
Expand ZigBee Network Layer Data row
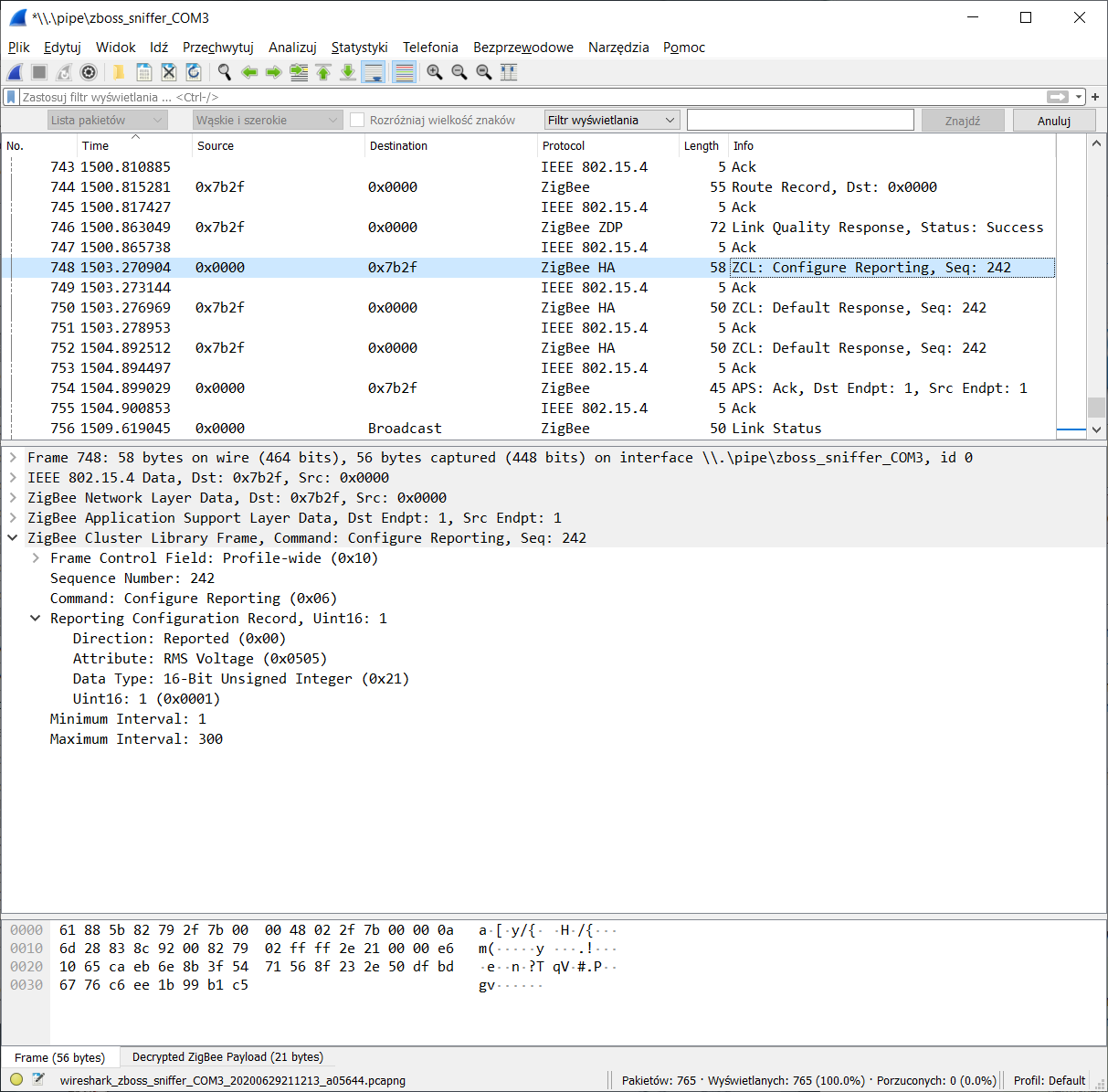[13, 498]
